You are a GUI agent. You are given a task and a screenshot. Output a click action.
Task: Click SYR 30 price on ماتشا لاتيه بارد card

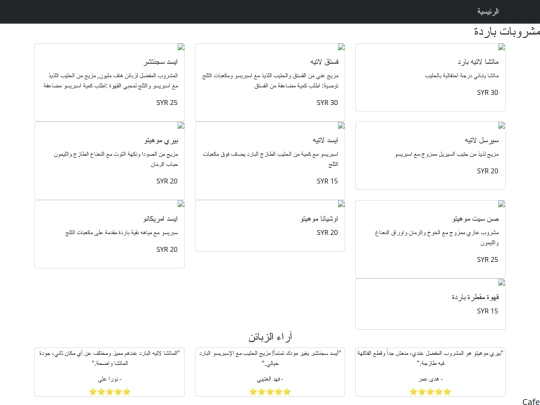(x=487, y=93)
